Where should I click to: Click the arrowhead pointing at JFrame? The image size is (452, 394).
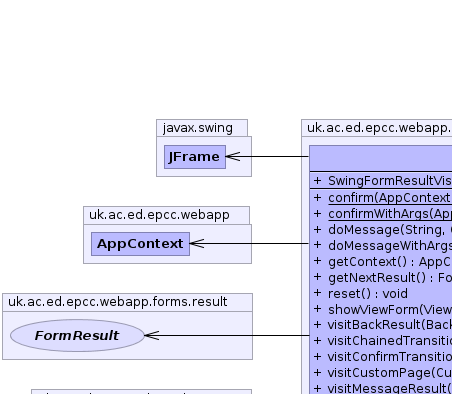pyautogui.click(x=233, y=156)
